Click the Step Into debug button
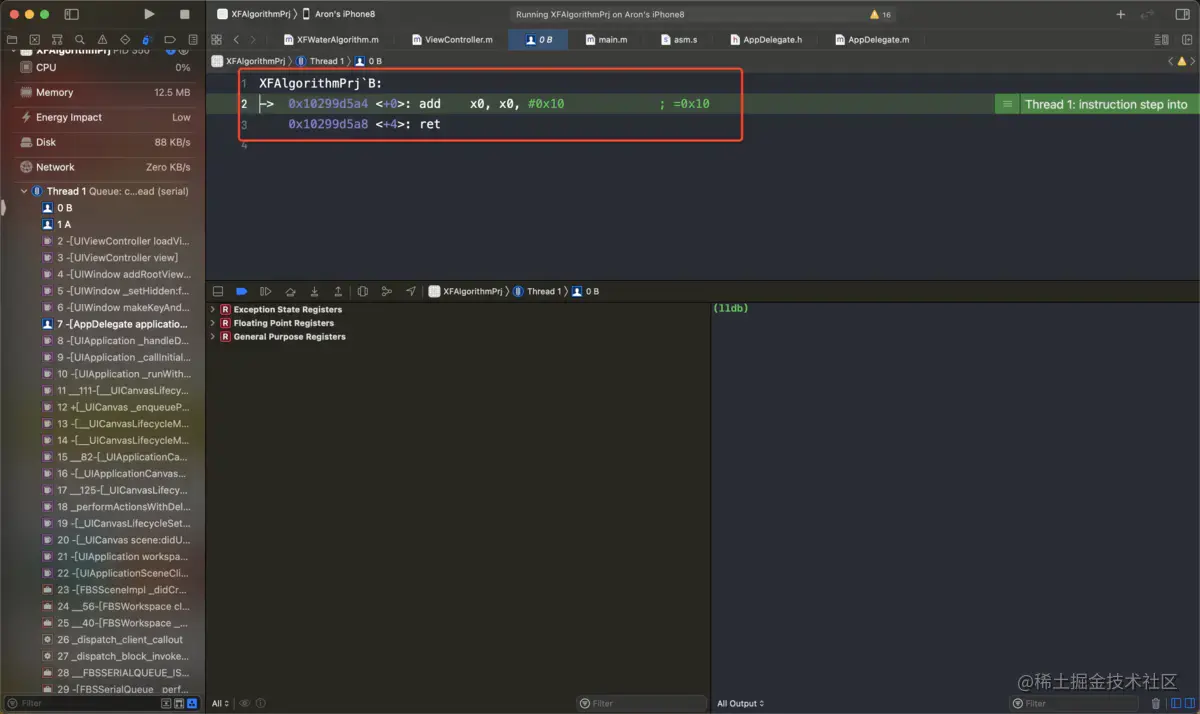Image resolution: width=1200 pixels, height=714 pixels. pyautogui.click(x=314, y=291)
